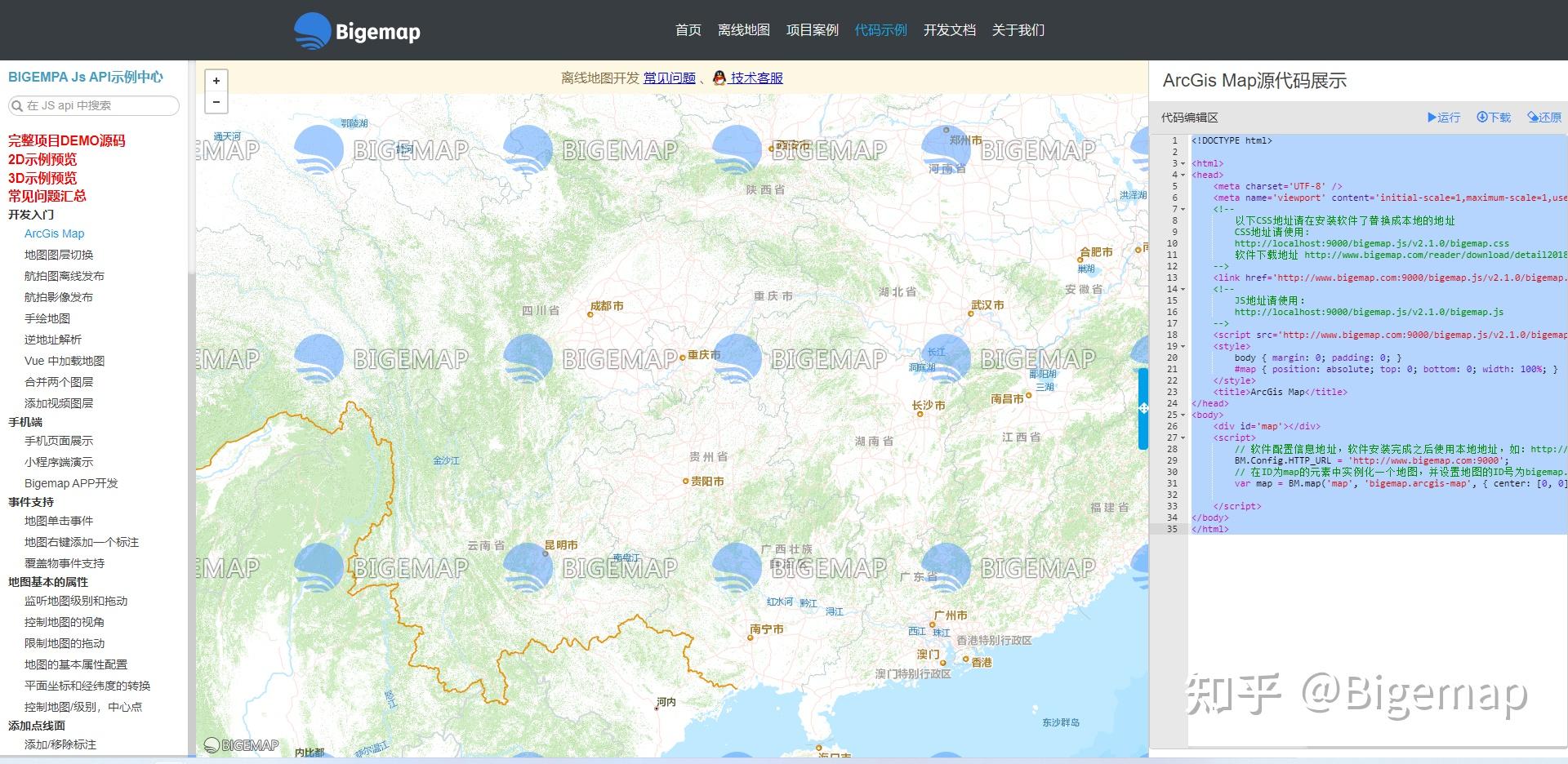Open the 离线地图 navigation menu item
This screenshot has height=764, width=1568.
tap(743, 30)
